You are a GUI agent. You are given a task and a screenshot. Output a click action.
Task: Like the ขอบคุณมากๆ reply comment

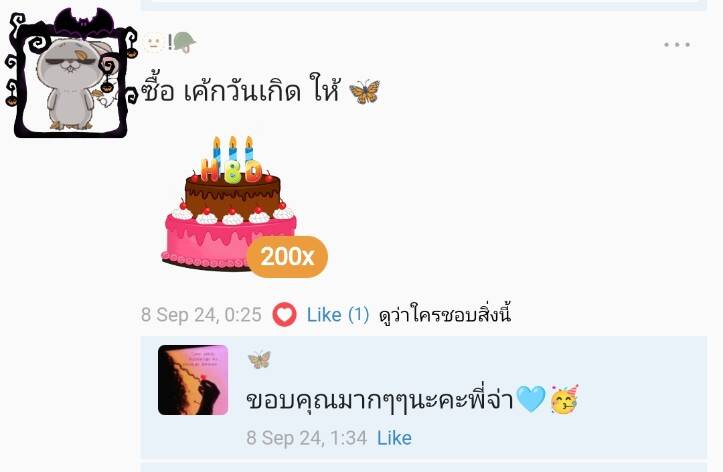tap(394, 438)
